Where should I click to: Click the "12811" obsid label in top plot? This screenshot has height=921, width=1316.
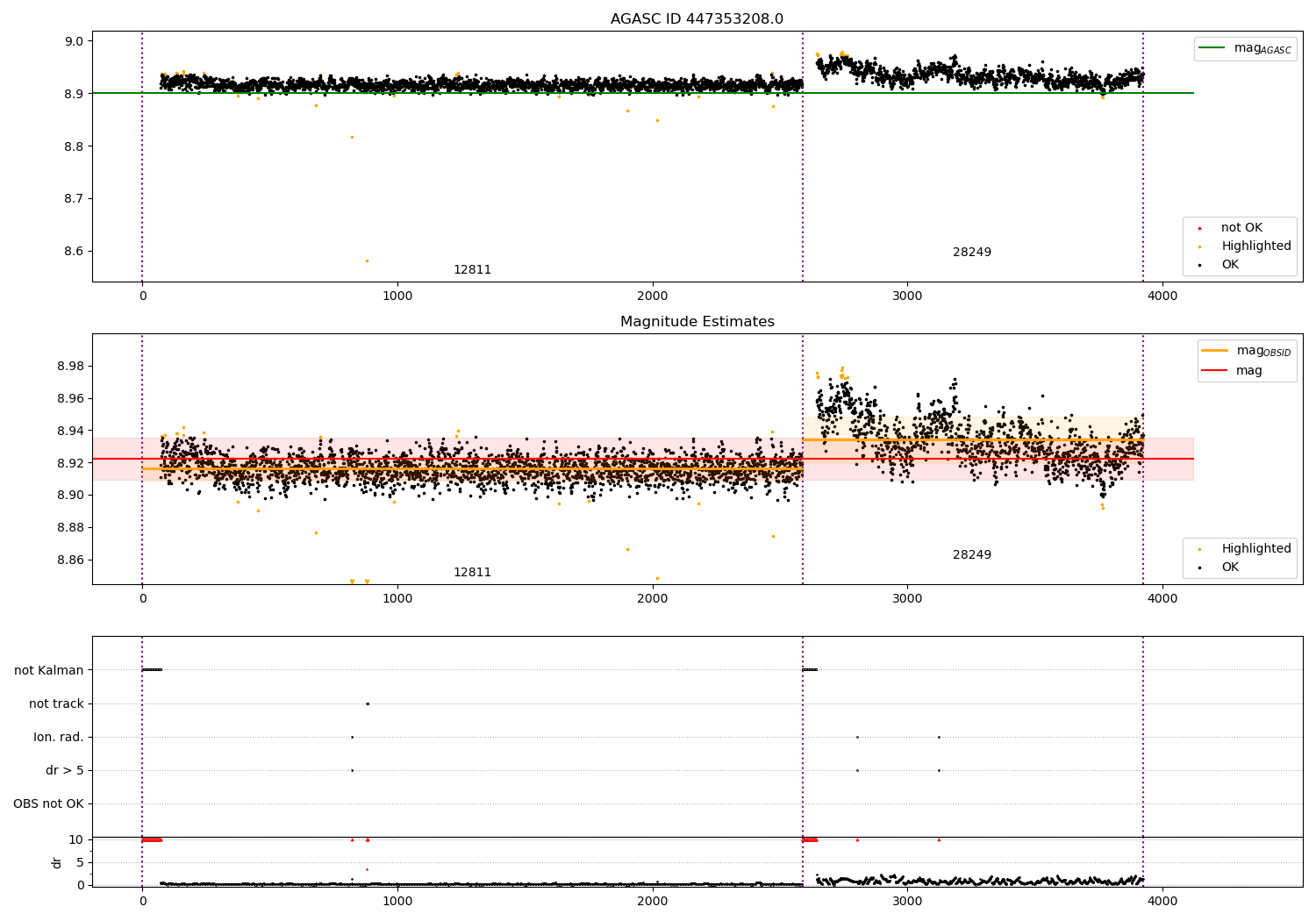pos(472,270)
